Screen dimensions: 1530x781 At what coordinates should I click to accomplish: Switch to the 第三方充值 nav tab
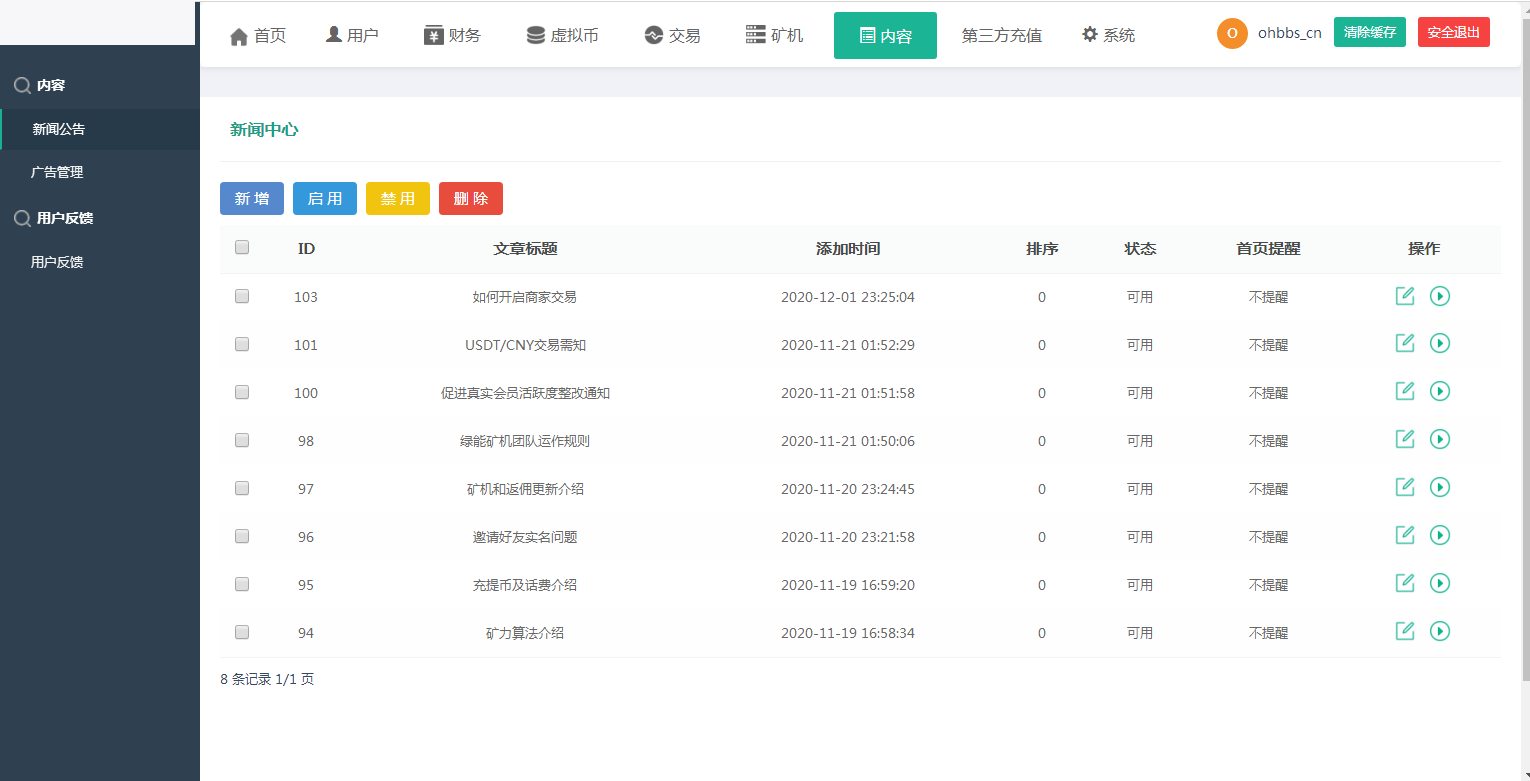pos(1002,34)
